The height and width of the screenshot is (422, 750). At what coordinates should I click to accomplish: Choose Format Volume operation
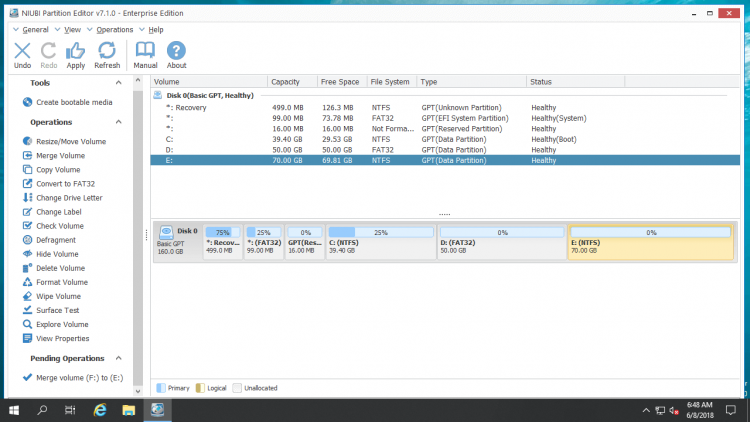click(55, 282)
